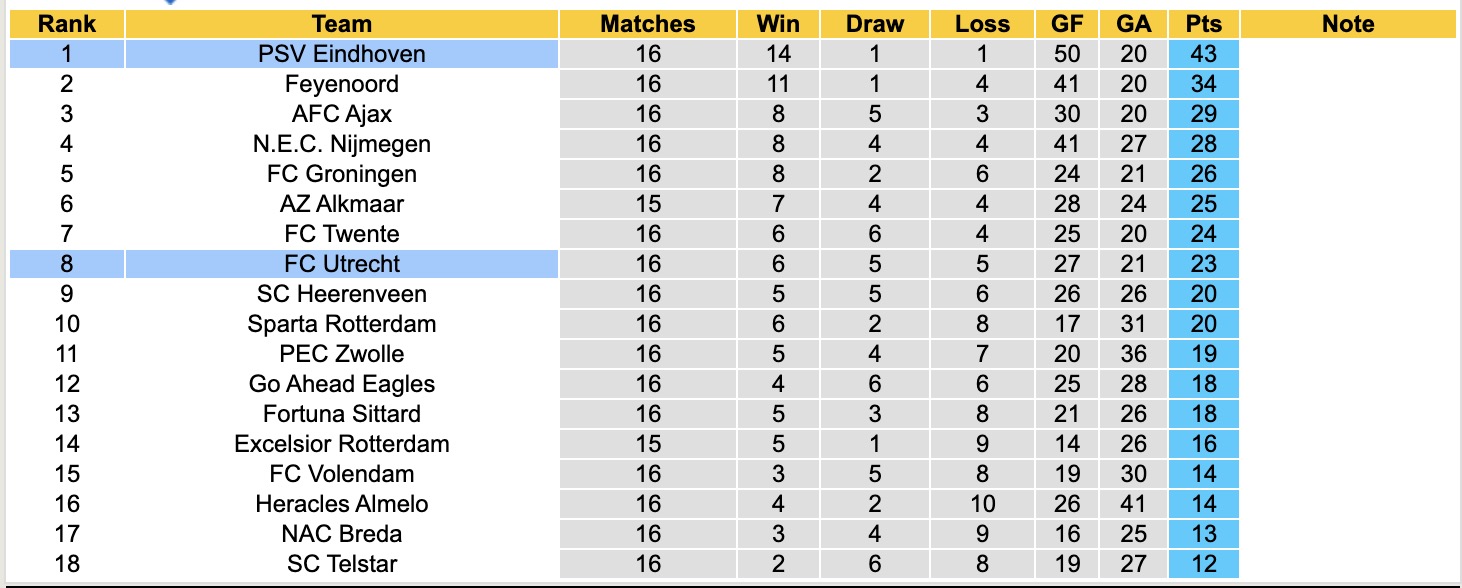
Task: Select the N.E.C. Nijmegen team name
Action: click(x=341, y=144)
